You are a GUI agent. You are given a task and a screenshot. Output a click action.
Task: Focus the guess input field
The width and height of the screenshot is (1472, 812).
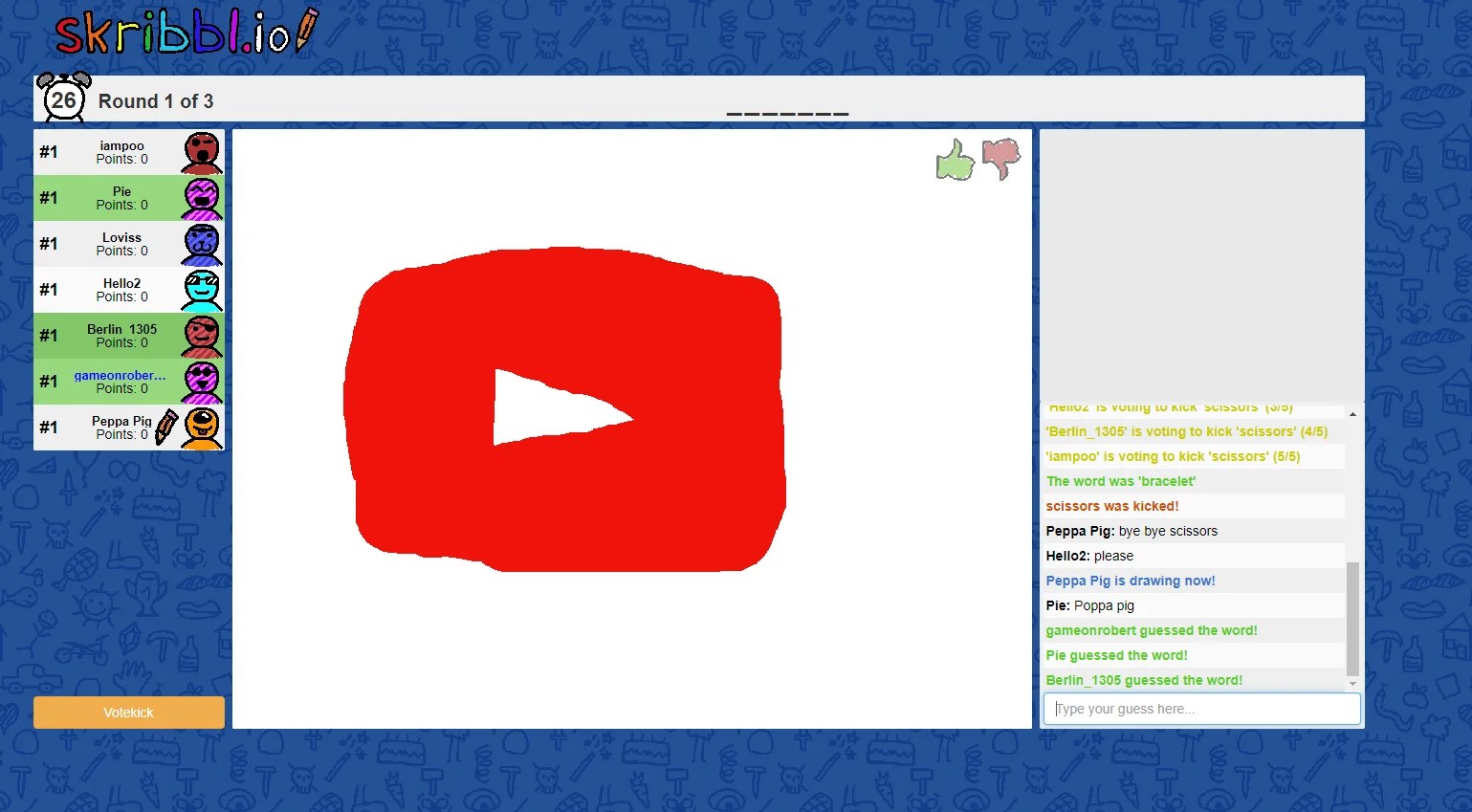coord(1201,709)
